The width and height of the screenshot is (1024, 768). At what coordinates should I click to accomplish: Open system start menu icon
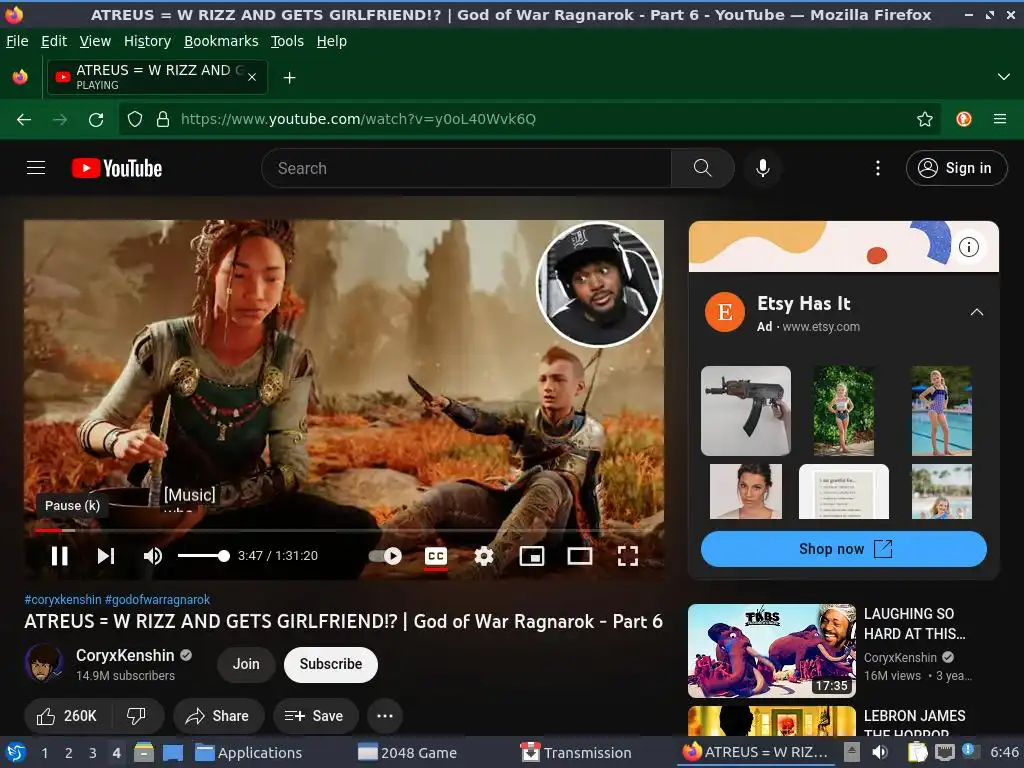point(16,753)
